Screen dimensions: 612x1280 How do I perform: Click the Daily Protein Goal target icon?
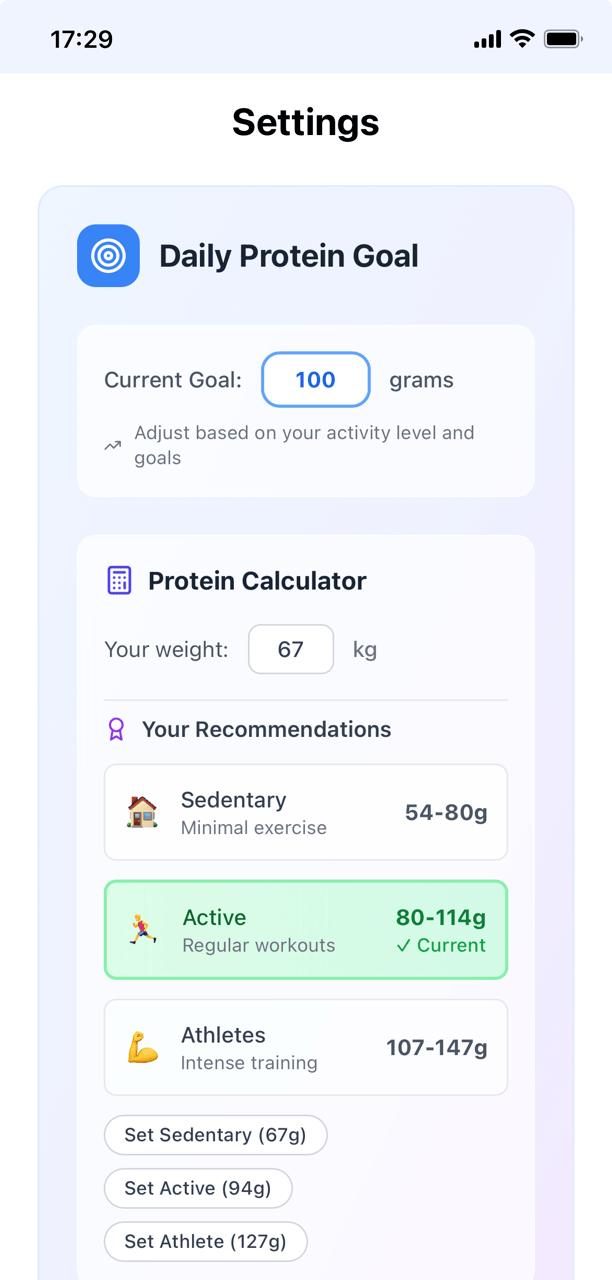coord(108,256)
